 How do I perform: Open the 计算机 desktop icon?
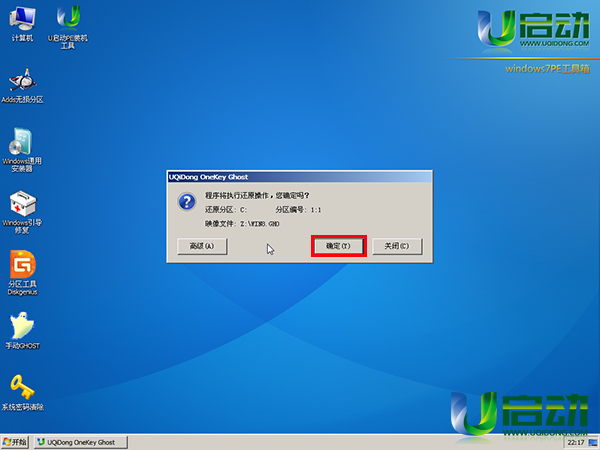click(x=22, y=23)
